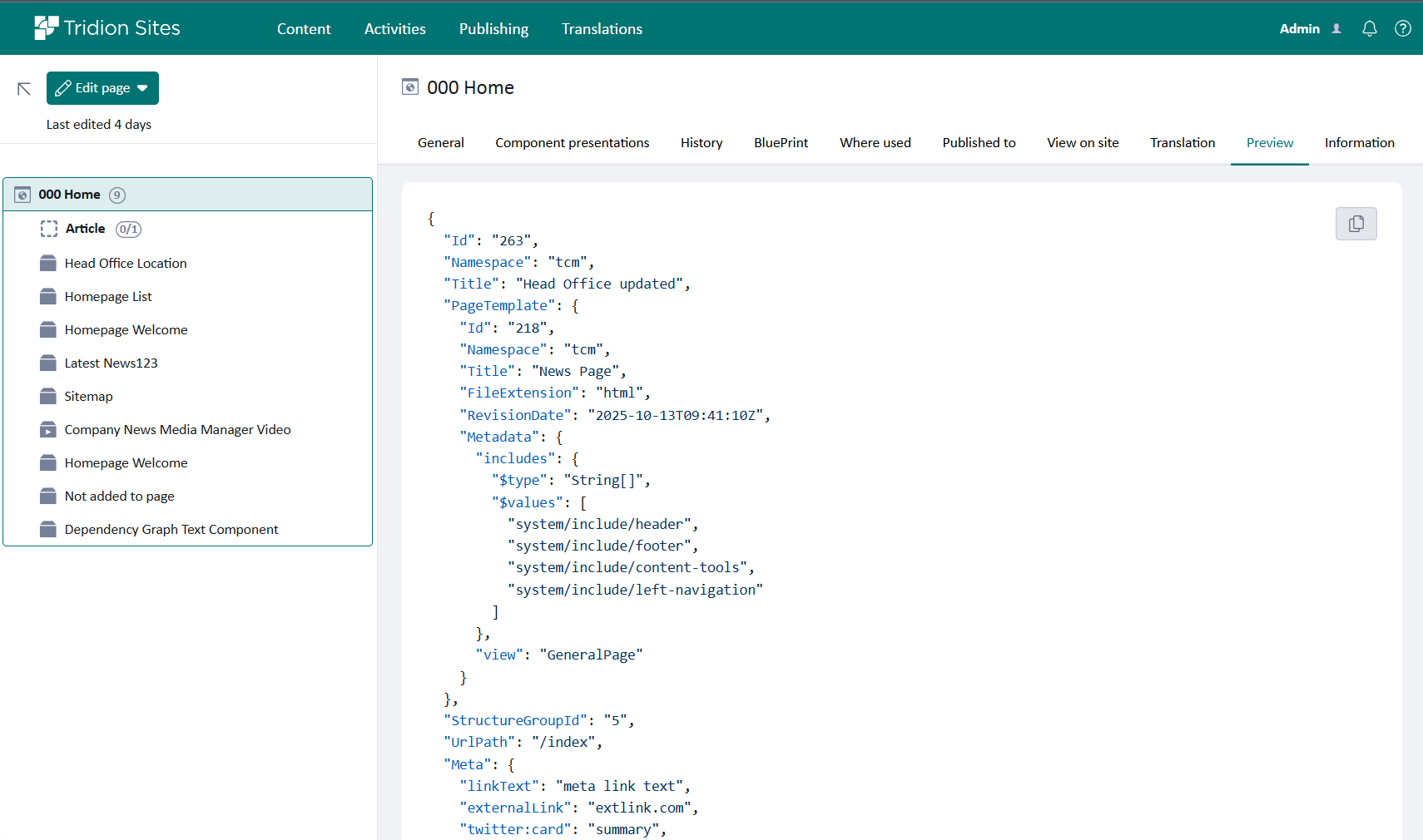Click the Company News Media Manager Video icon
1423x840 pixels.
pos(48,430)
